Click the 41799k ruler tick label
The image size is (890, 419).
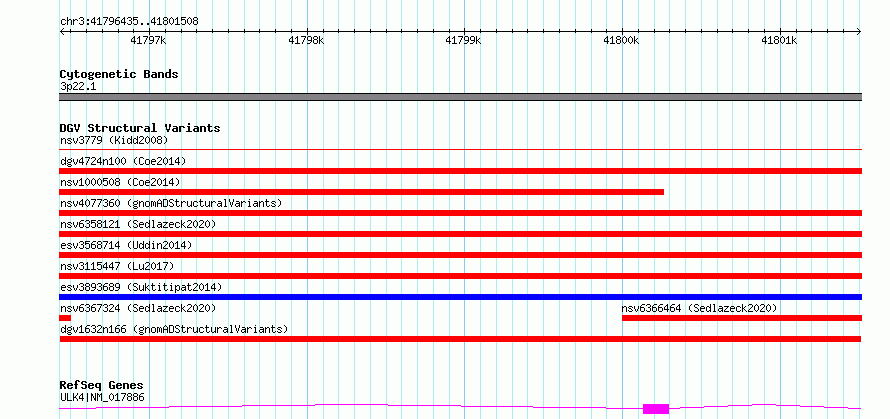coord(464,41)
